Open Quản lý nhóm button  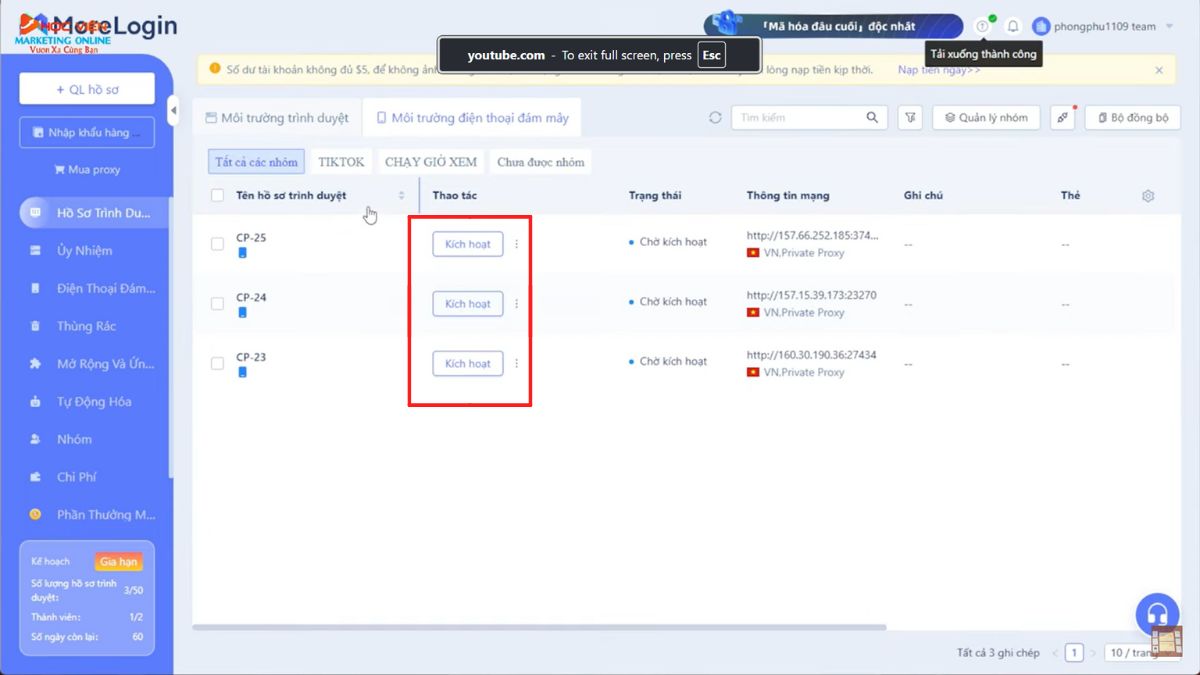click(x=986, y=117)
